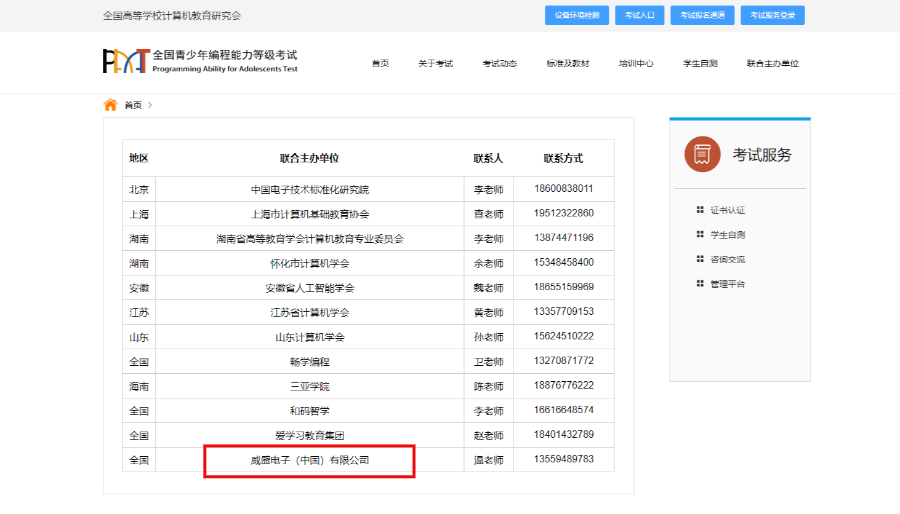Click the orange home icon in the breadcrumb
Viewport: 900px width, 514px height.
tap(110, 105)
